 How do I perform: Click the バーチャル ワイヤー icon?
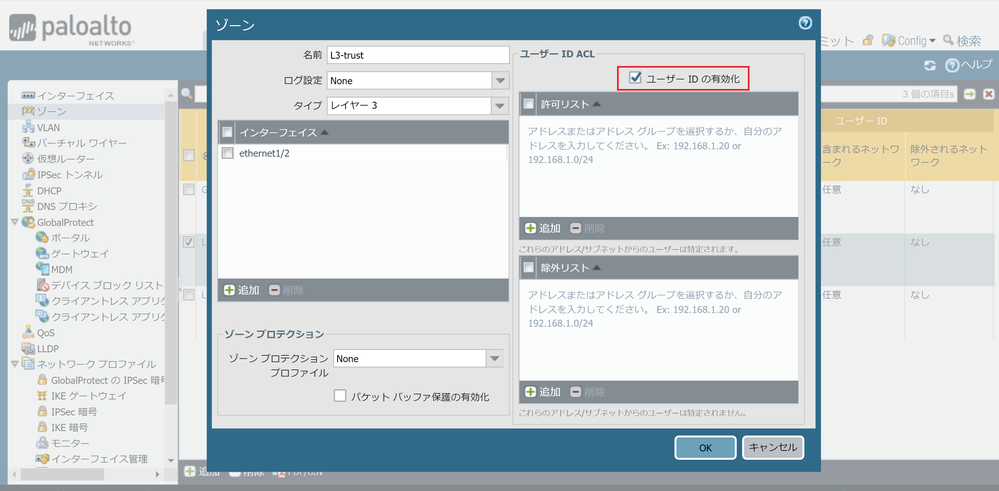pyautogui.click(x=28, y=143)
